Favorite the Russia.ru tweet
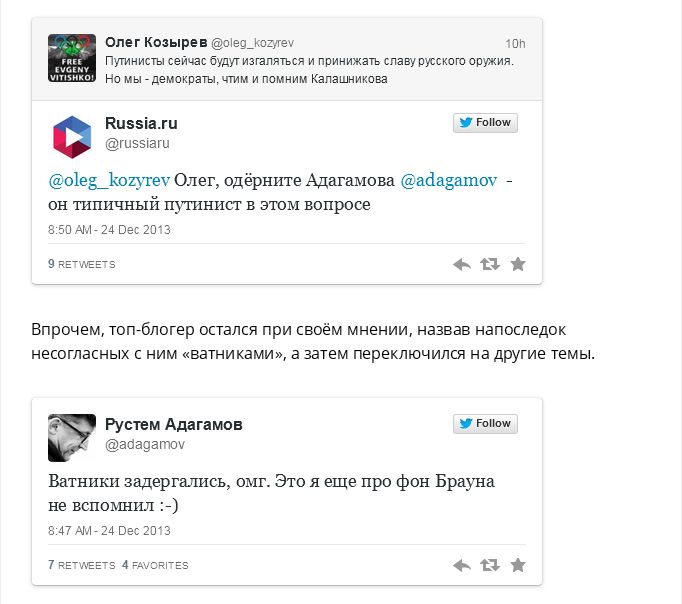This screenshot has height=604, width=682. tap(518, 264)
